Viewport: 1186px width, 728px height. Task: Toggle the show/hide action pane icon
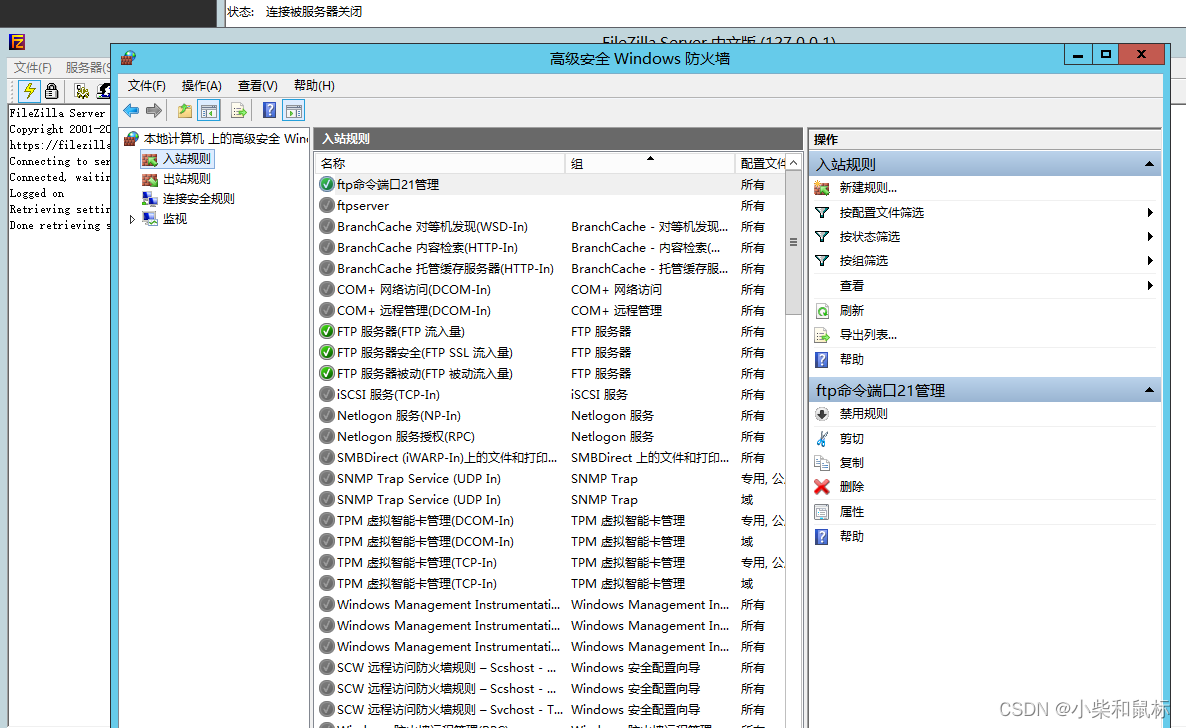pyautogui.click(x=293, y=110)
